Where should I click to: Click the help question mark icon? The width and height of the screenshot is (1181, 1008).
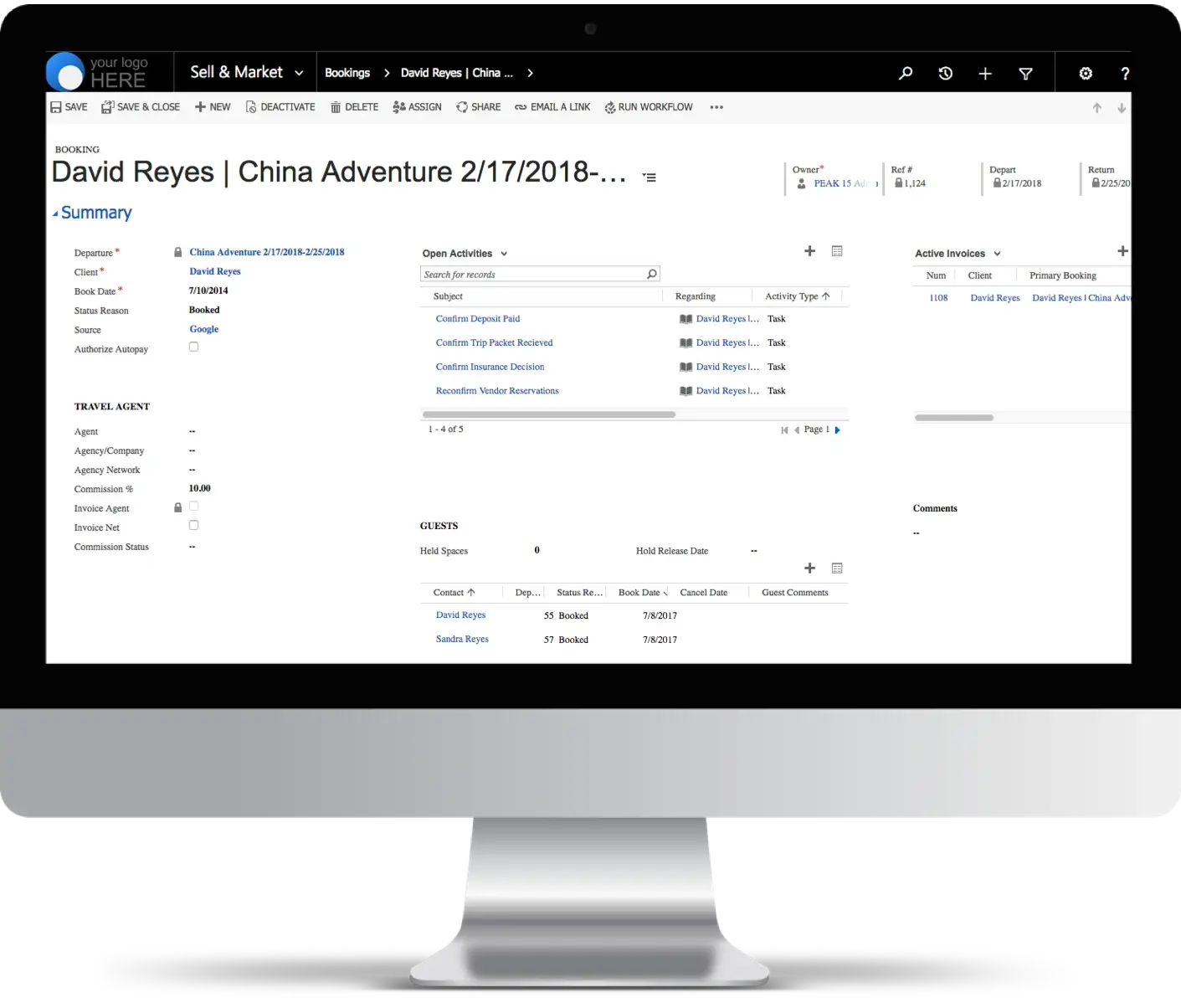(x=1125, y=74)
